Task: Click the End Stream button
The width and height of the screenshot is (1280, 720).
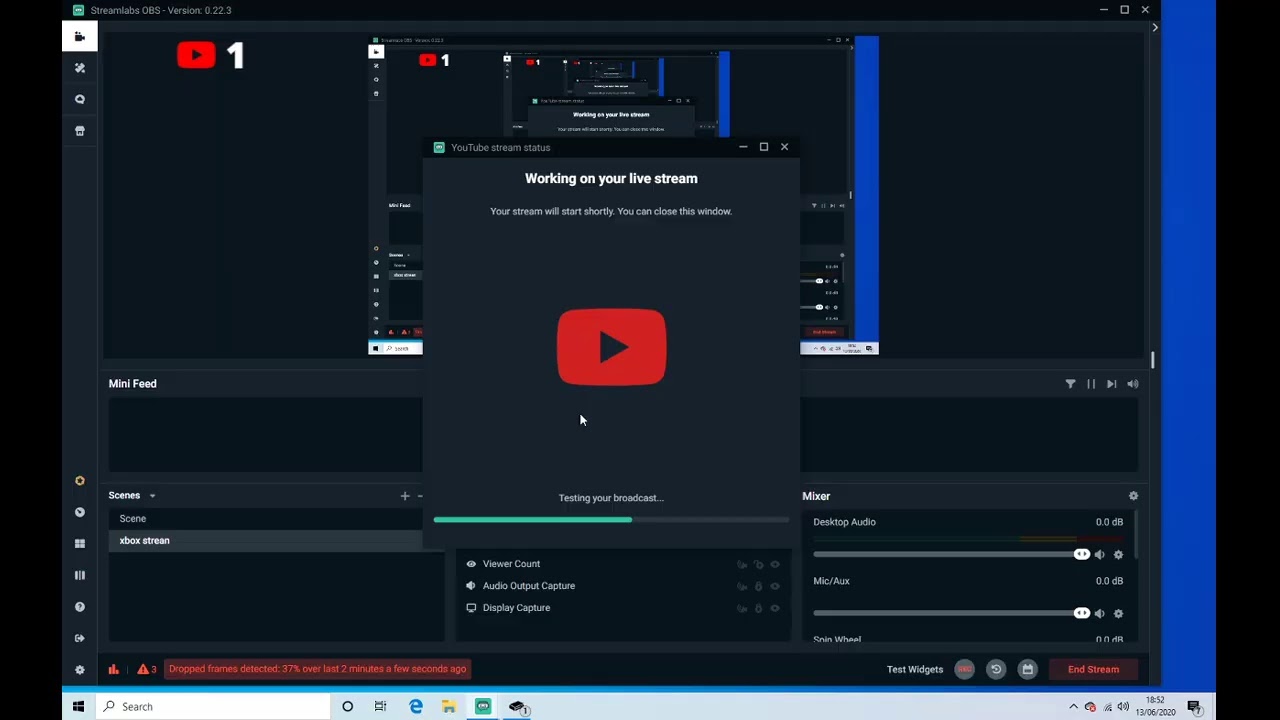Action: [x=1093, y=670]
